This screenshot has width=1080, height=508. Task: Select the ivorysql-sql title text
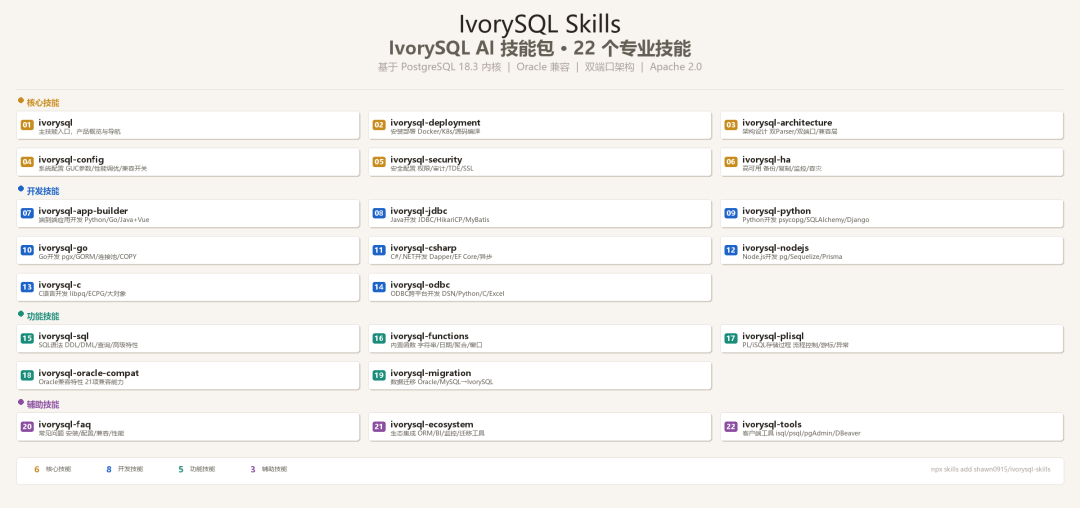[63, 336]
